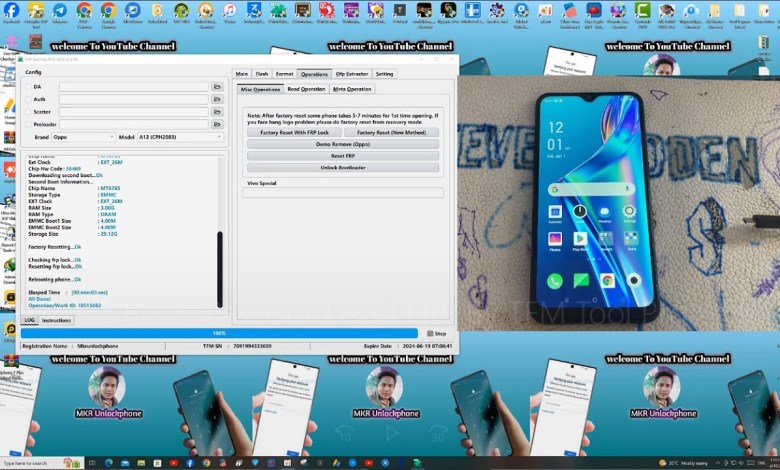Click Factory Reset With FRP Lock
Image resolution: width=780 pixels, height=470 pixels.
pyautogui.click(x=294, y=132)
